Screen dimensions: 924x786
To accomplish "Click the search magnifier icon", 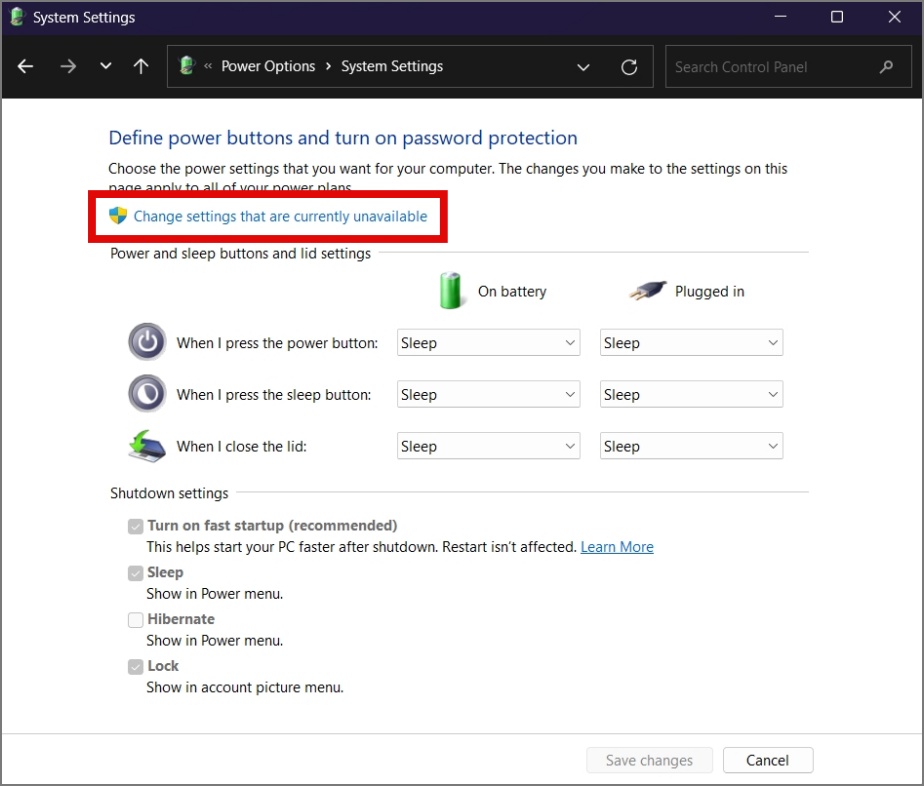I will (886, 67).
